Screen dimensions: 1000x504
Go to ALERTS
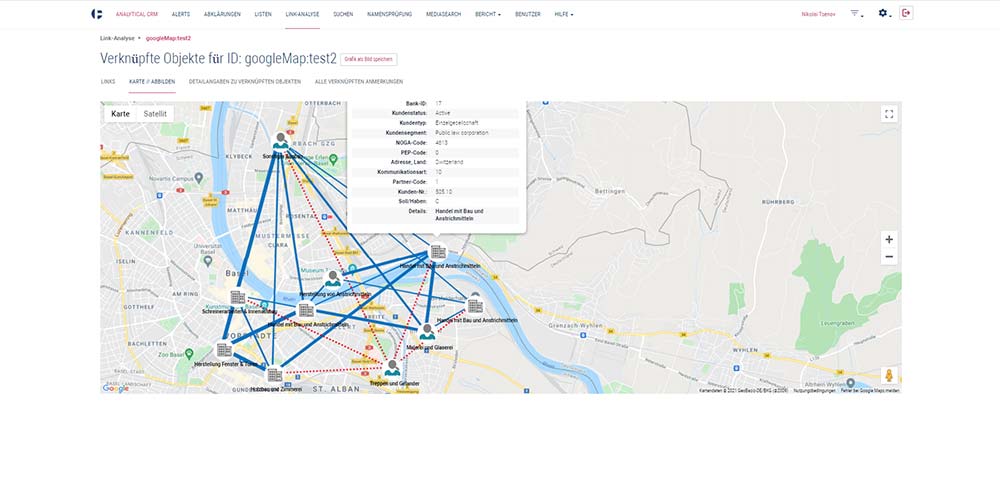point(180,14)
